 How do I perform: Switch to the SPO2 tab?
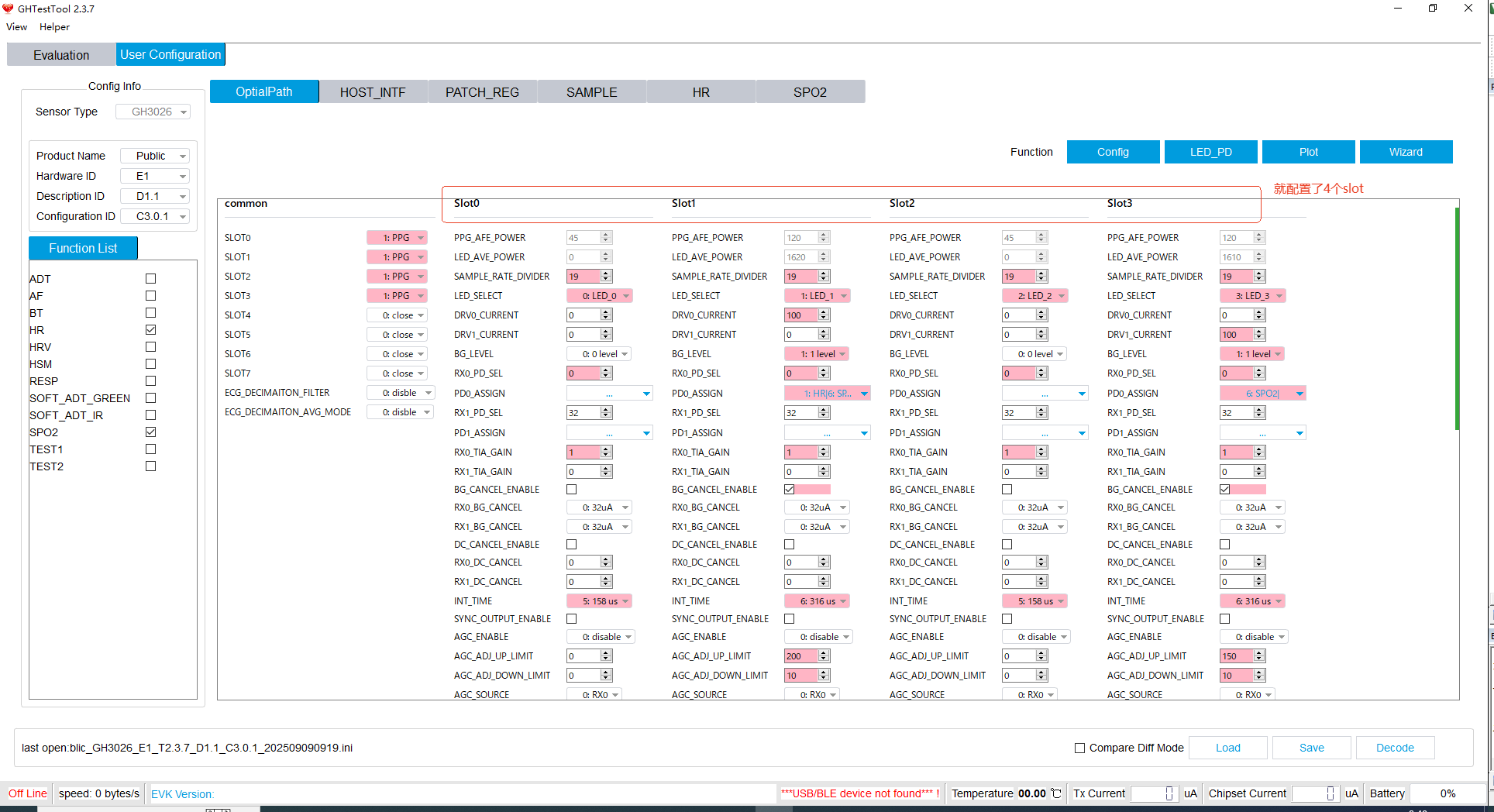(x=811, y=92)
